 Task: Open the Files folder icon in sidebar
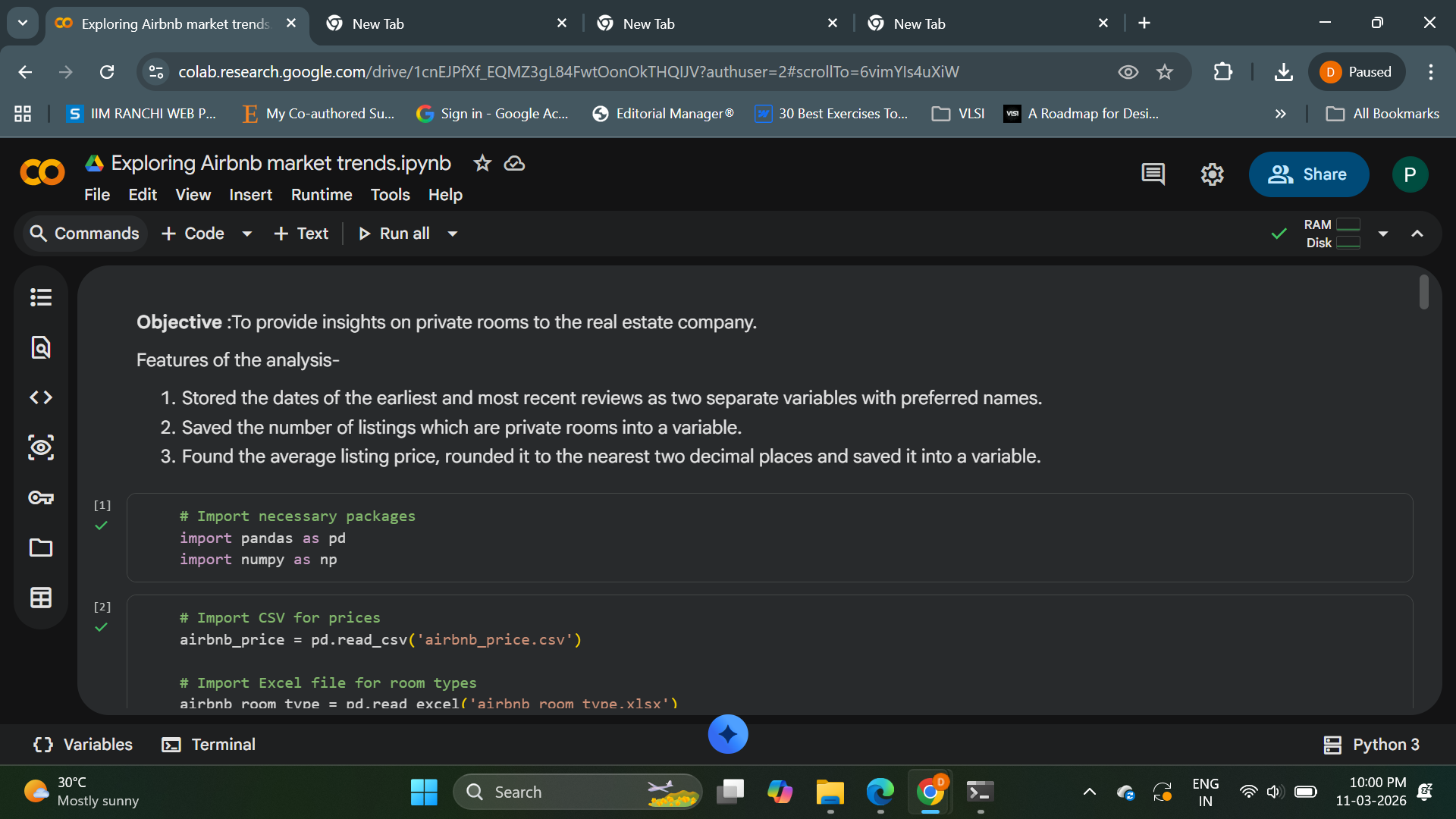pos(41,548)
